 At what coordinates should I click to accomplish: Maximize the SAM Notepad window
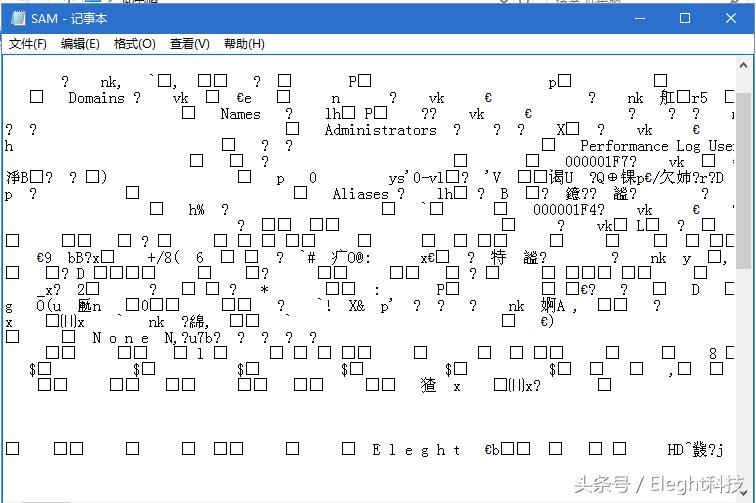685,18
